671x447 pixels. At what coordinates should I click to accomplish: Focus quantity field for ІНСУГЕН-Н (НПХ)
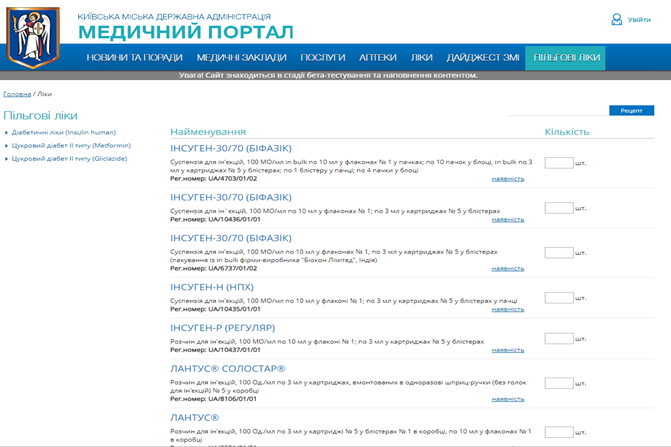point(559,298)
